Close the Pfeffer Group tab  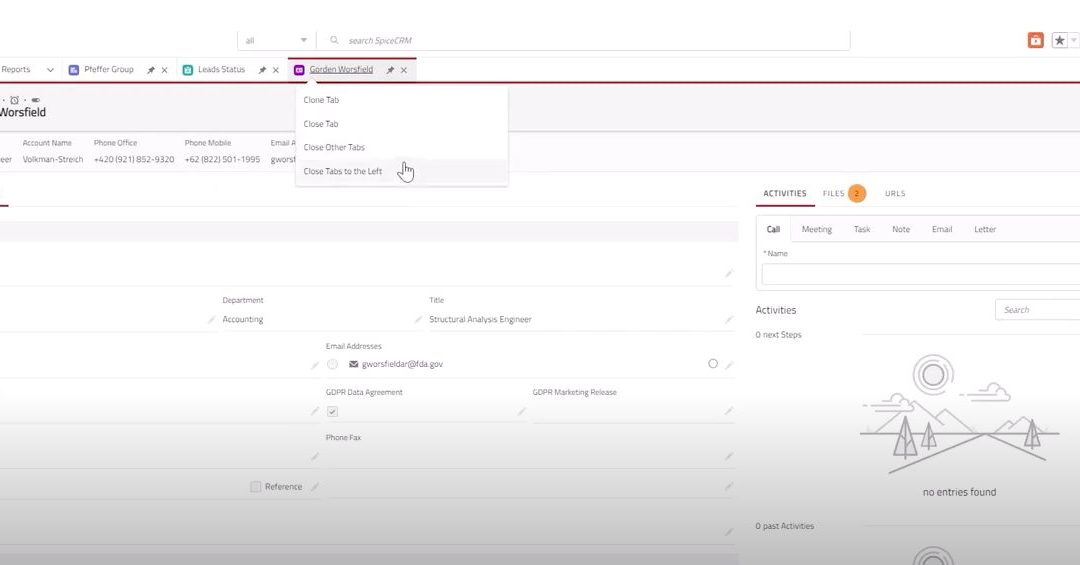165,70
